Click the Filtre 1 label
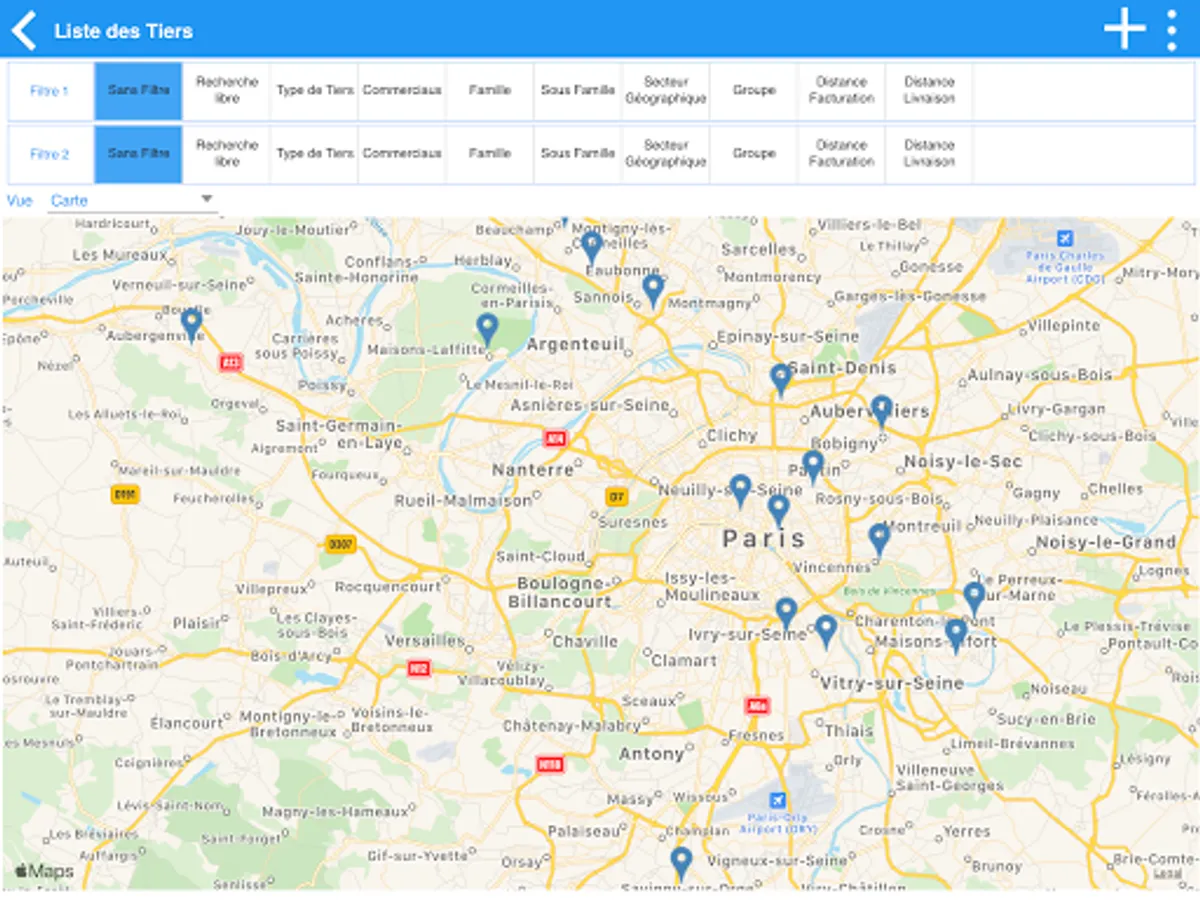Viewport: 1200px width, 900px height. click(x=50, y=91)
